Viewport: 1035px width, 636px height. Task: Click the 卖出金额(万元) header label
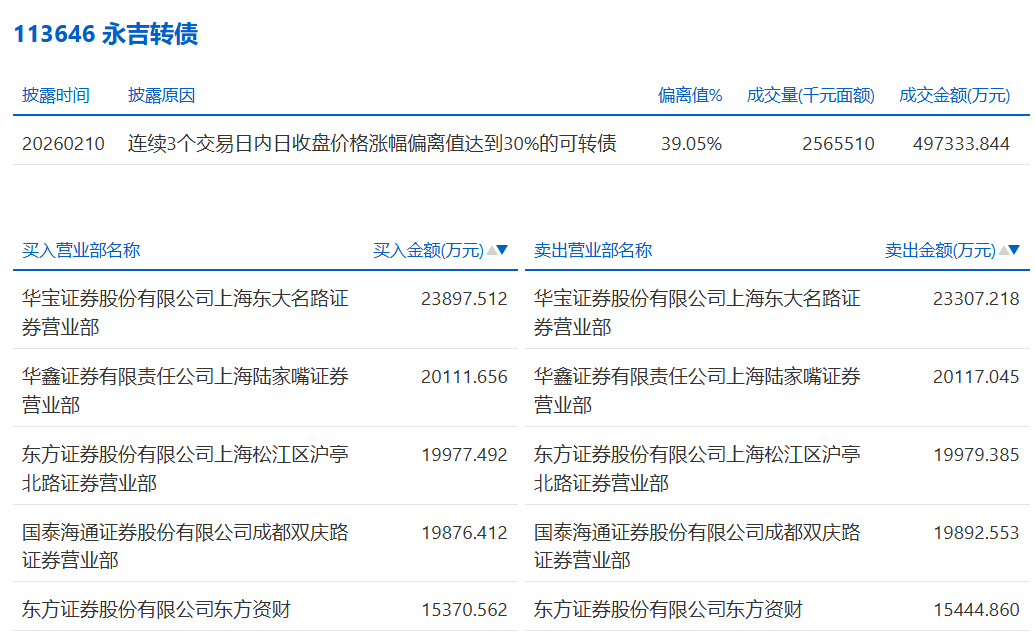click(940, 250)
